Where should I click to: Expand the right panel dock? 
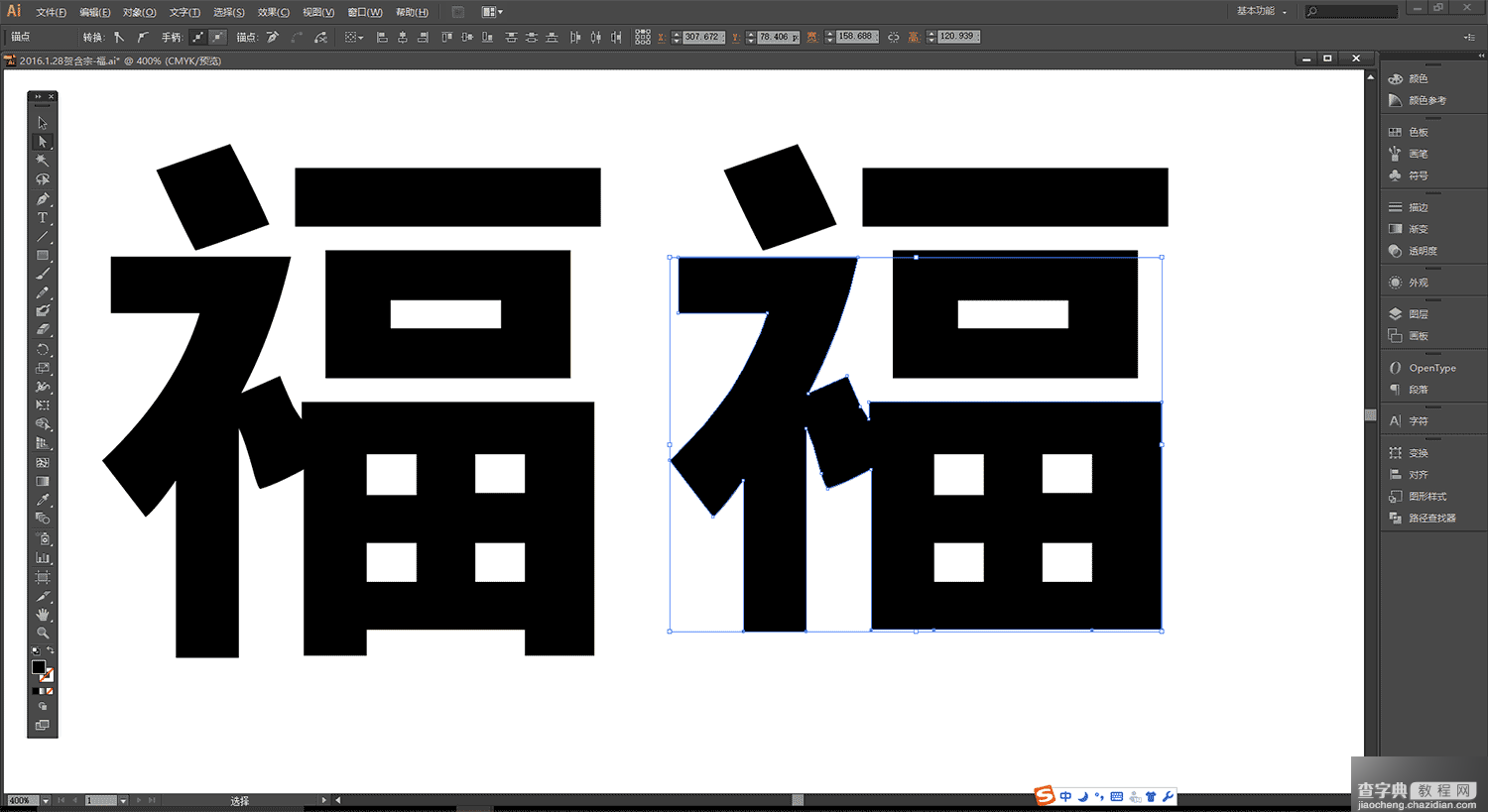(1481, 56)
